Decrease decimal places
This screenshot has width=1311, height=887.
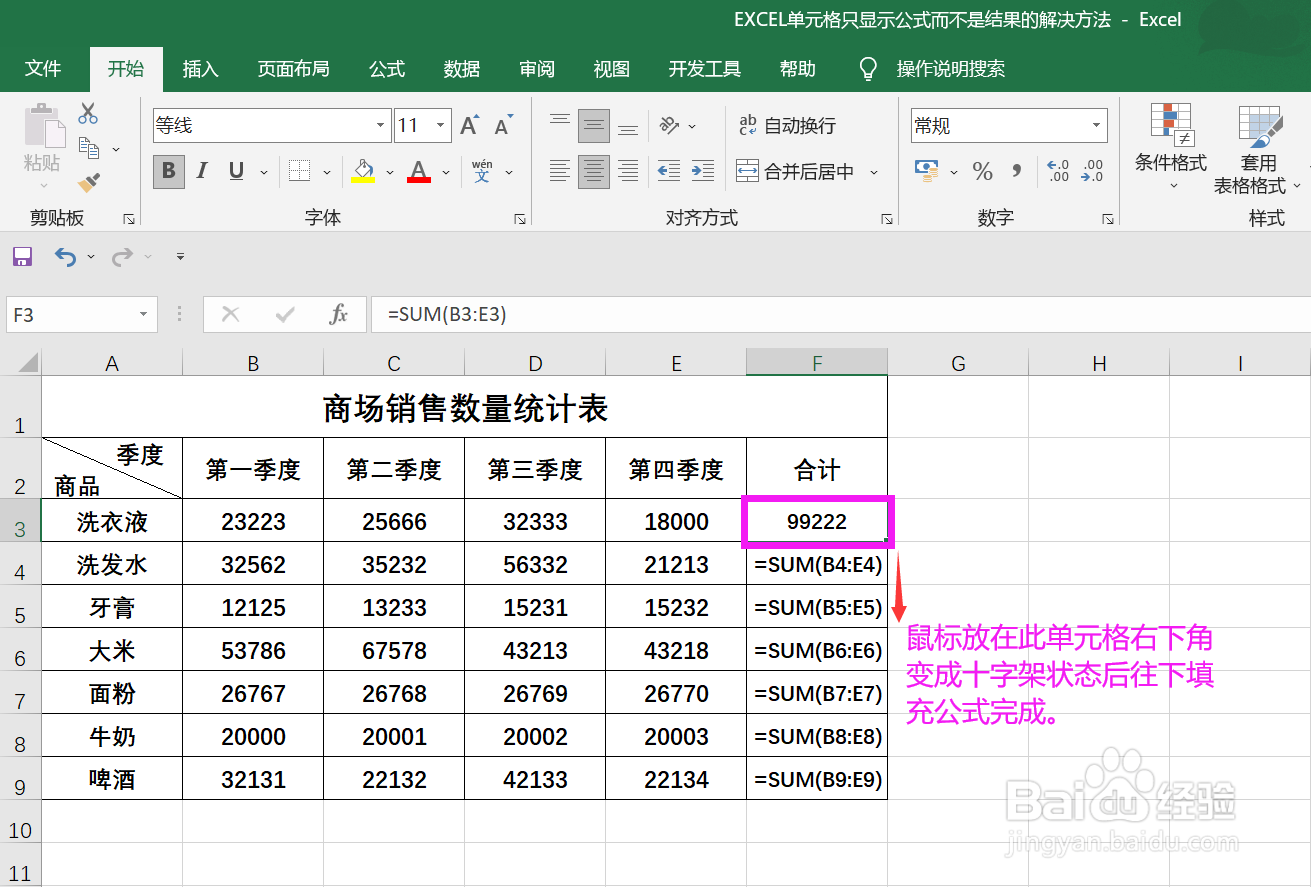1092,171
